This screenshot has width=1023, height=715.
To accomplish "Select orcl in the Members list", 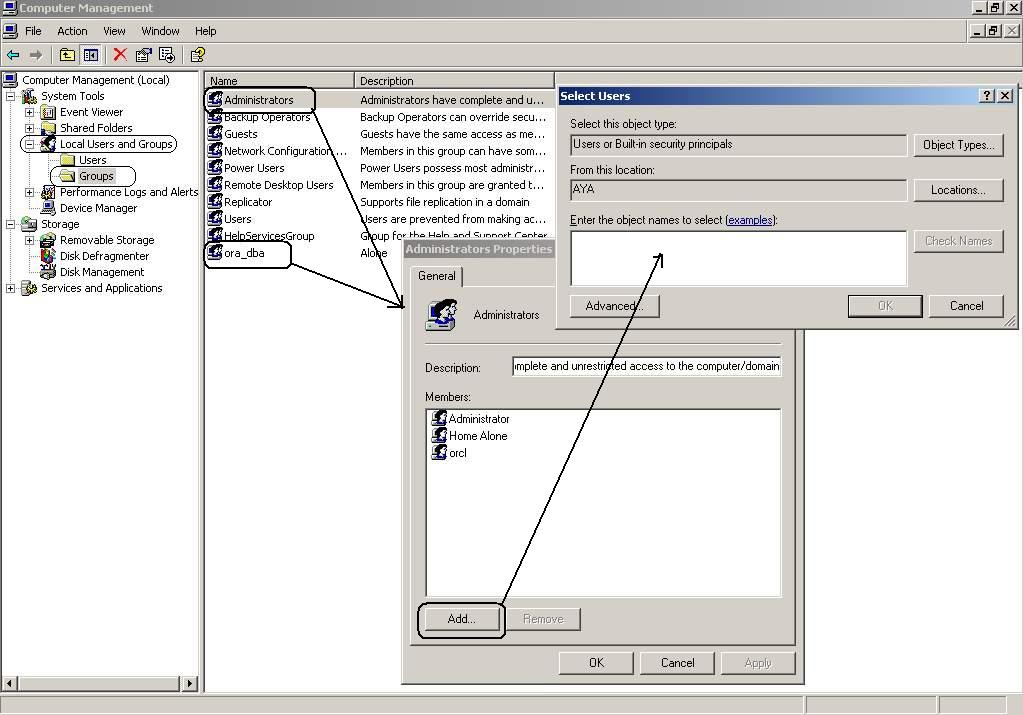I will coord(457,453).
